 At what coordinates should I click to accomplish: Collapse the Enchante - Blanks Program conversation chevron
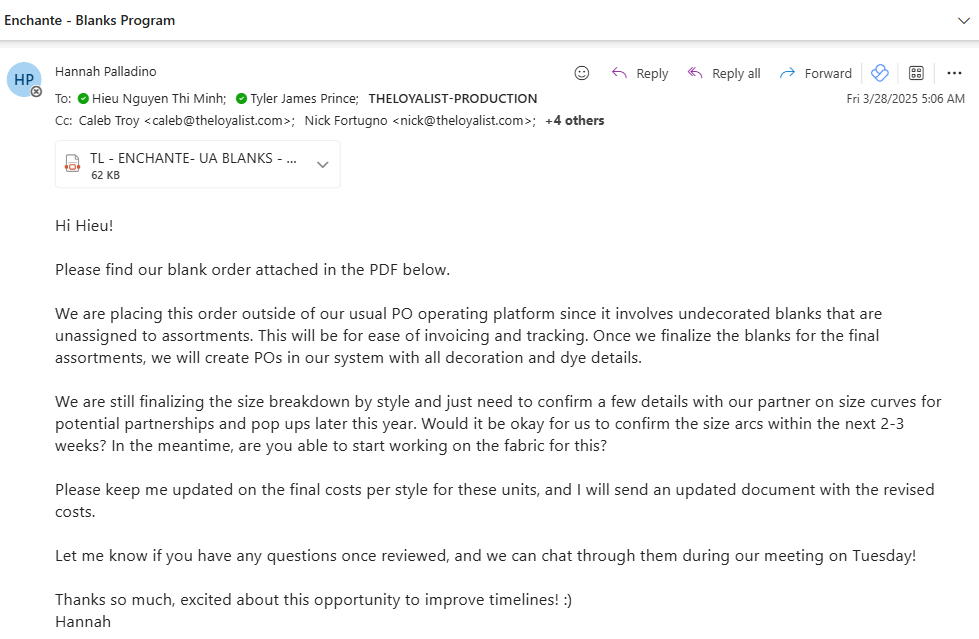pos(963,21)
